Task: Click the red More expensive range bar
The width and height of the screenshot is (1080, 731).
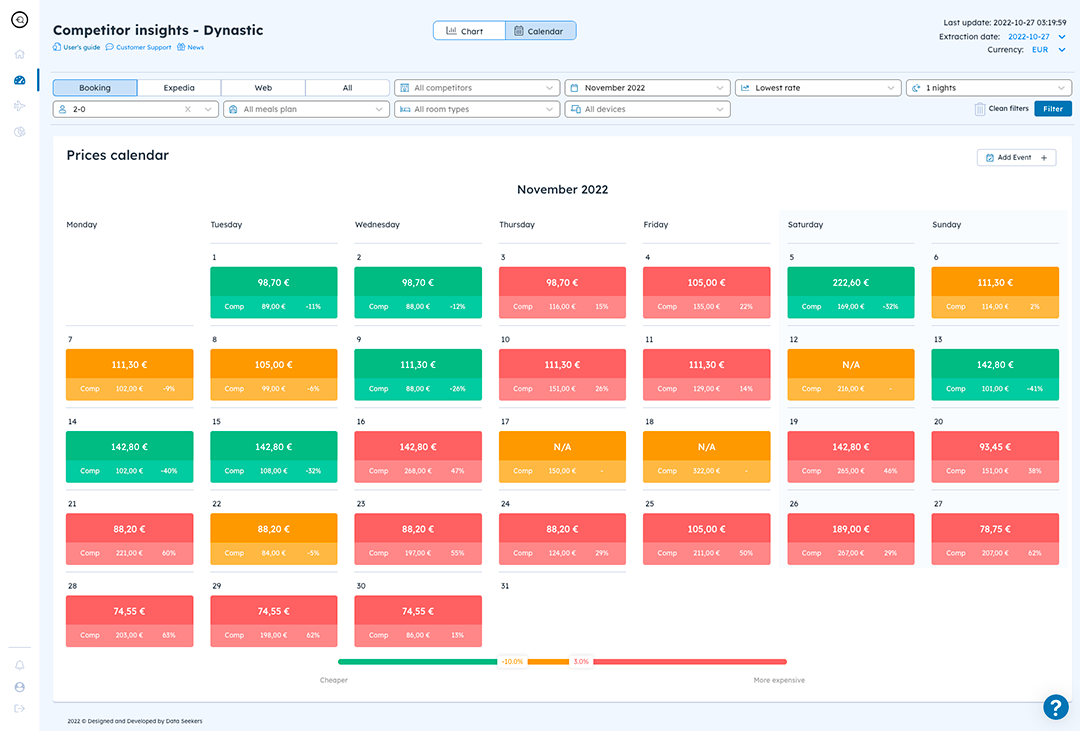Action: pyautogui.click(x=689, y=661)
